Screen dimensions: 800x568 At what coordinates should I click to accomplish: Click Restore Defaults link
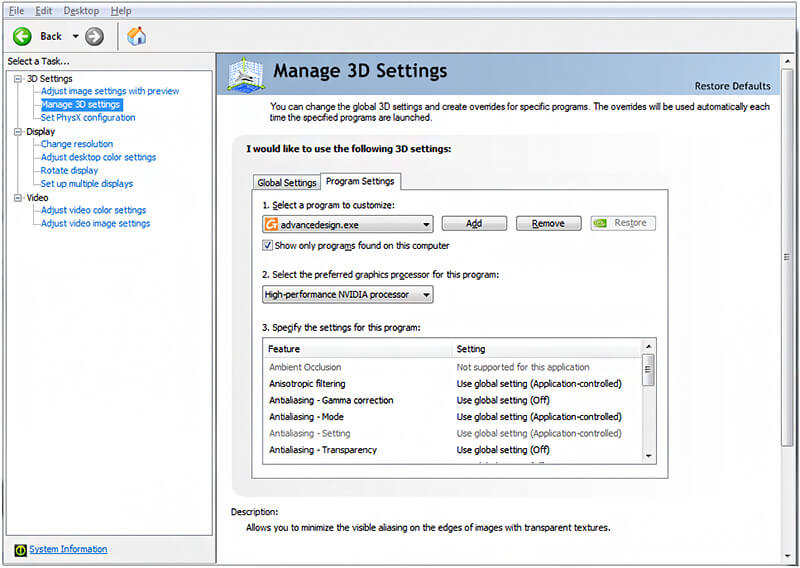tap(733, 86)
